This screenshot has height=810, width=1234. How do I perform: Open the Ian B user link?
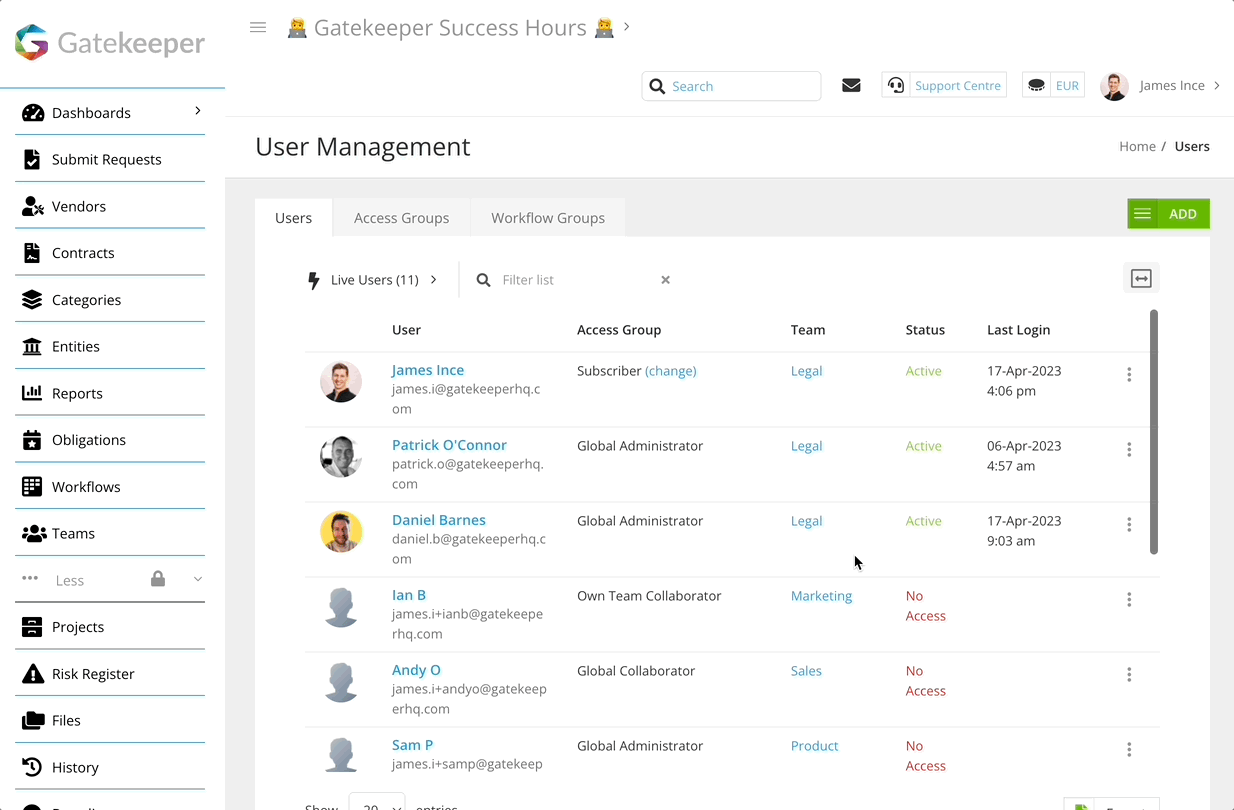pyautogui.click(x=409, y=595)
